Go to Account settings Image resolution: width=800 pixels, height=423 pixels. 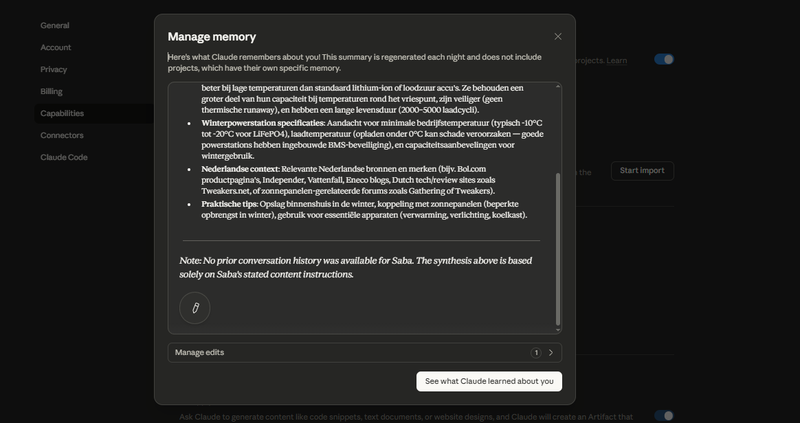56,47
